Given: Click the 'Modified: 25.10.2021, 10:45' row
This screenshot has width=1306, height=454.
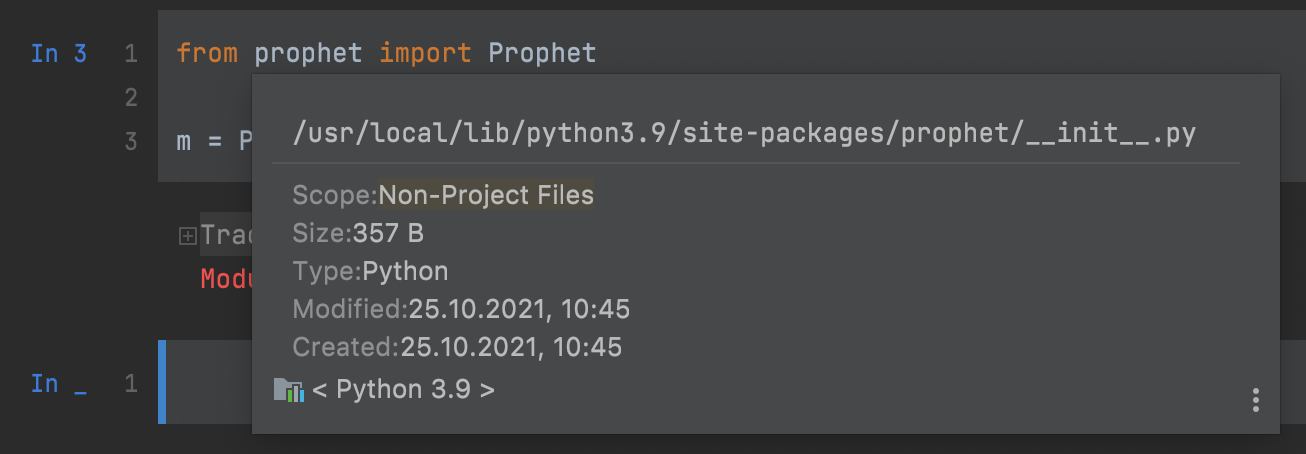Looking at the screenshot, I should (461, 309).
